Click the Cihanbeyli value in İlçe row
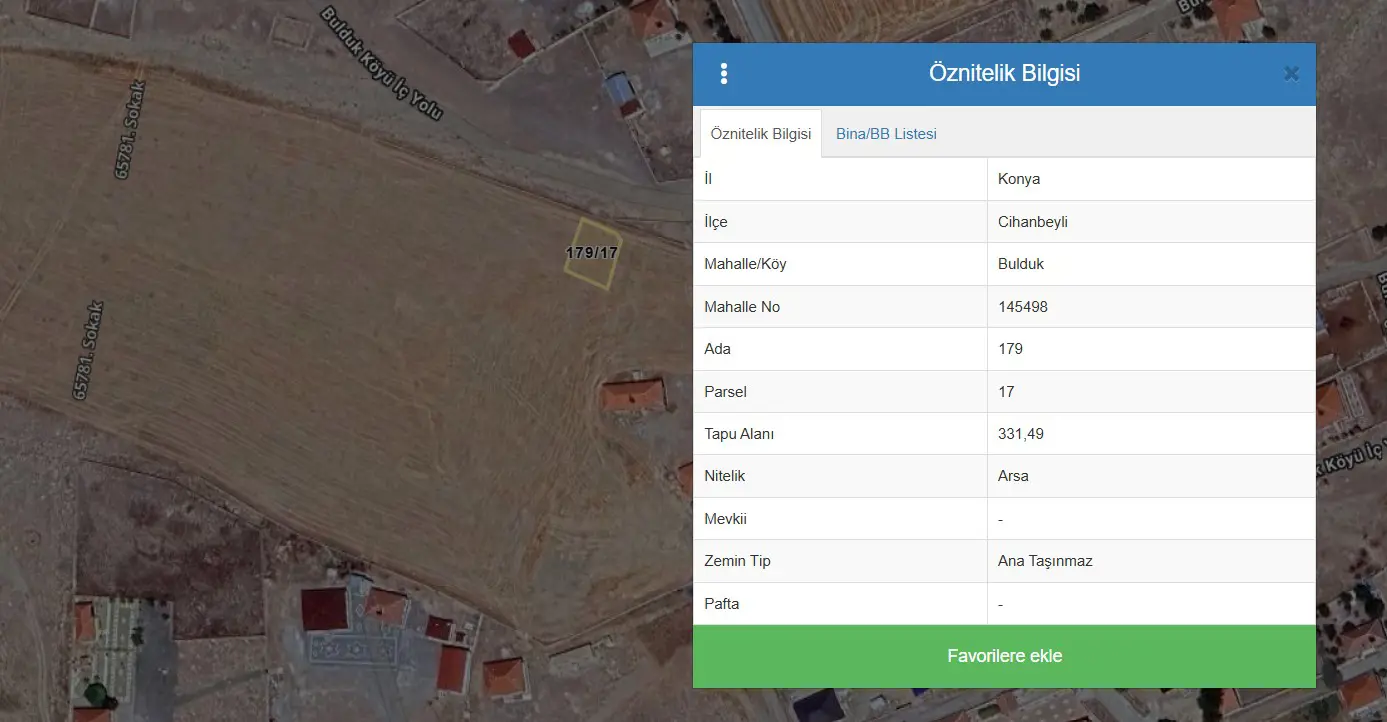 1033,222
